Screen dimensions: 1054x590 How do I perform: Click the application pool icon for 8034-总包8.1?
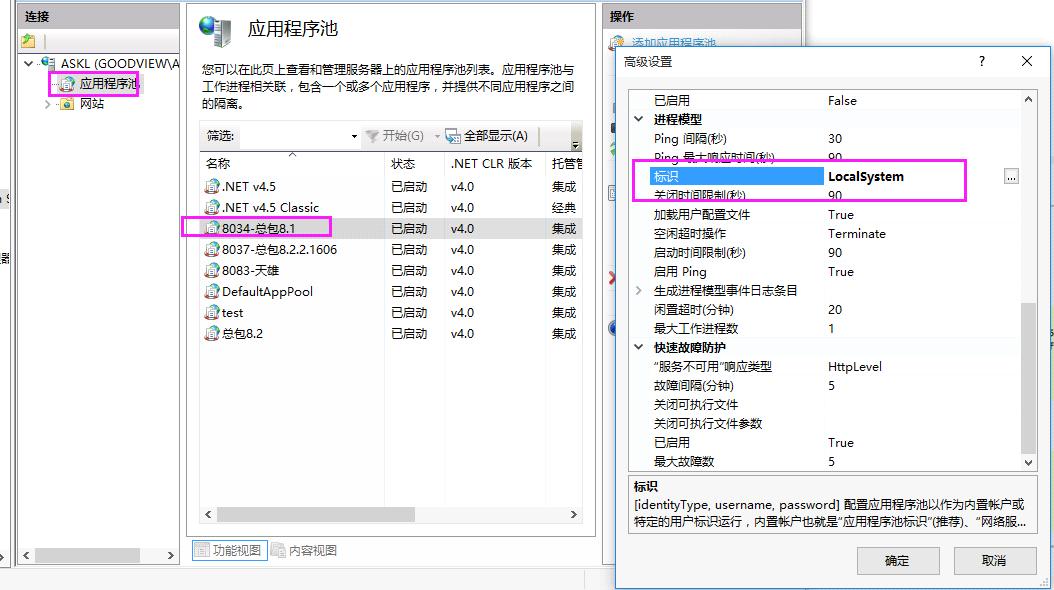pos(212,229)
